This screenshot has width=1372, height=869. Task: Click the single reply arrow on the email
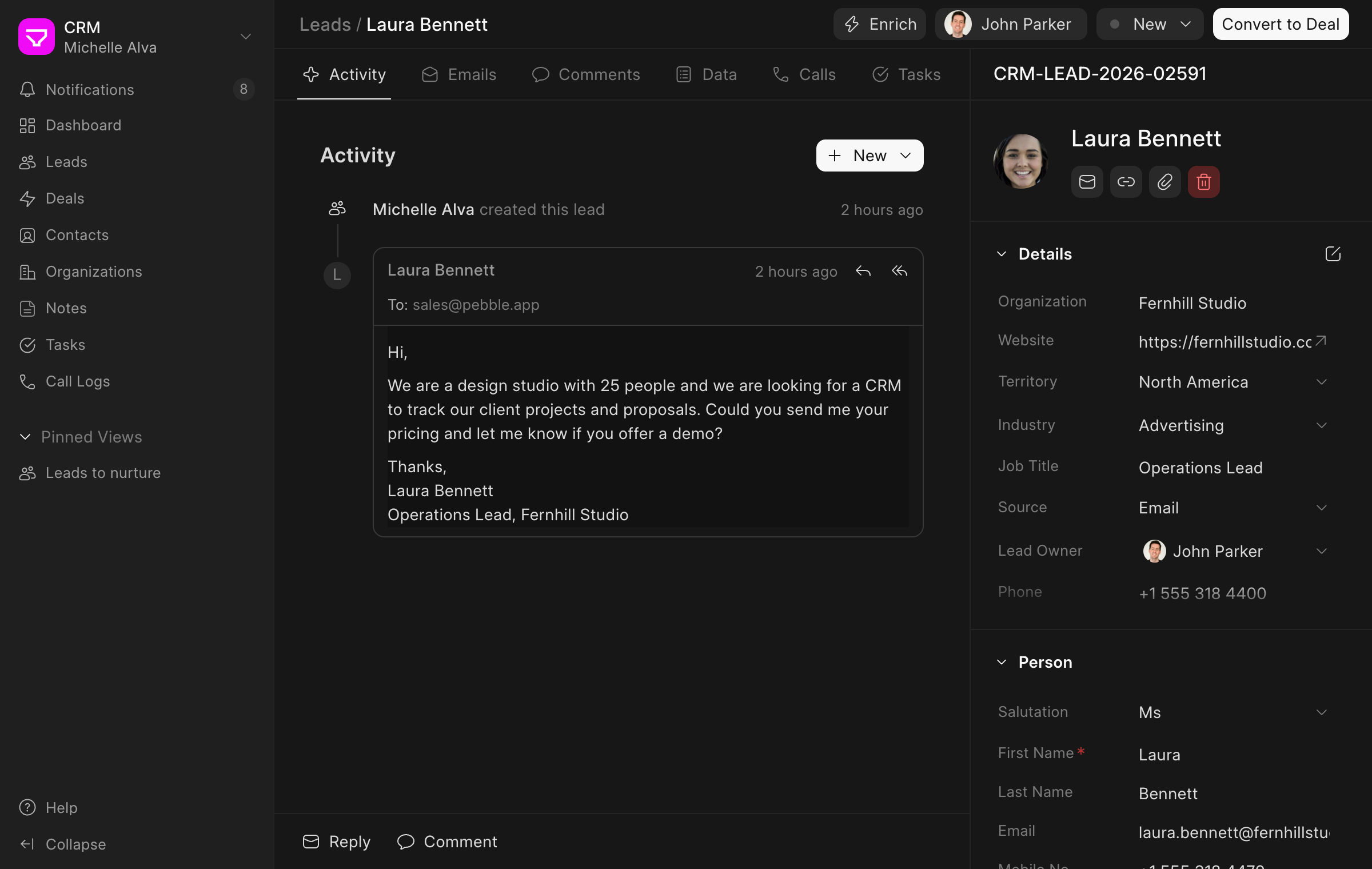point(863,271)
